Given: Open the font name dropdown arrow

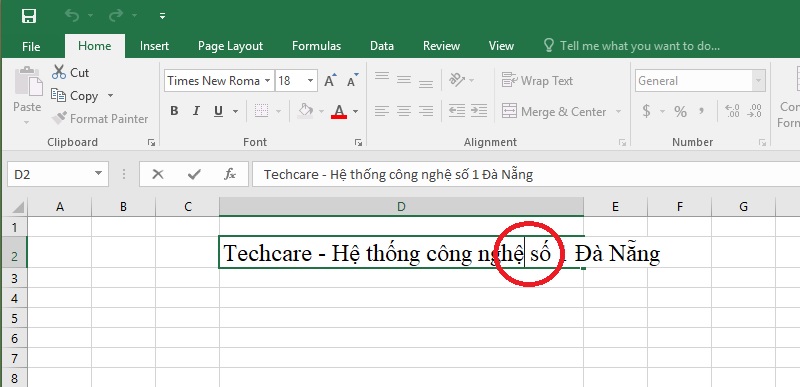Looking at the screenshot, I should point(268,81).
